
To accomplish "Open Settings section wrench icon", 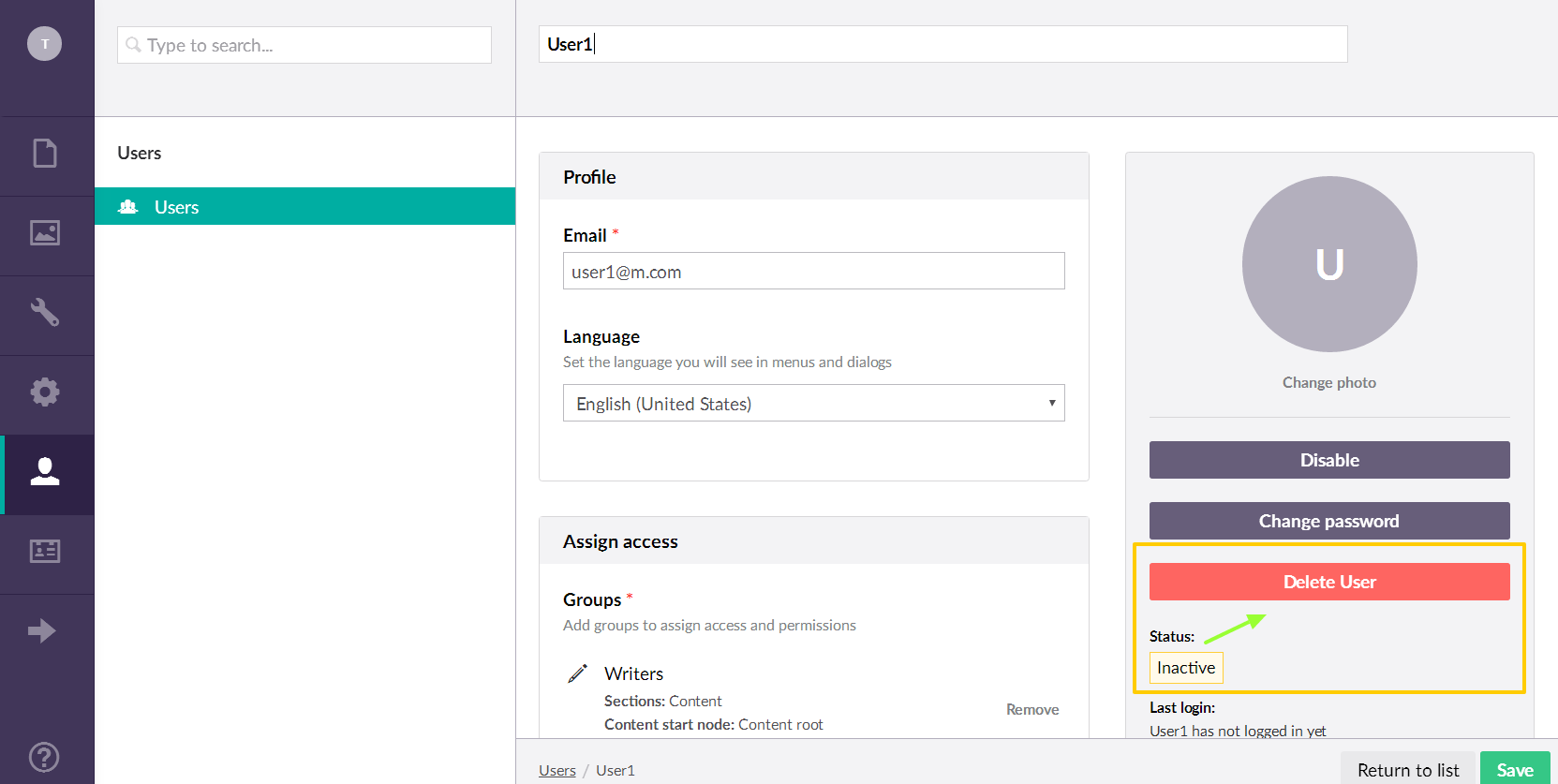I will point(45,312).
